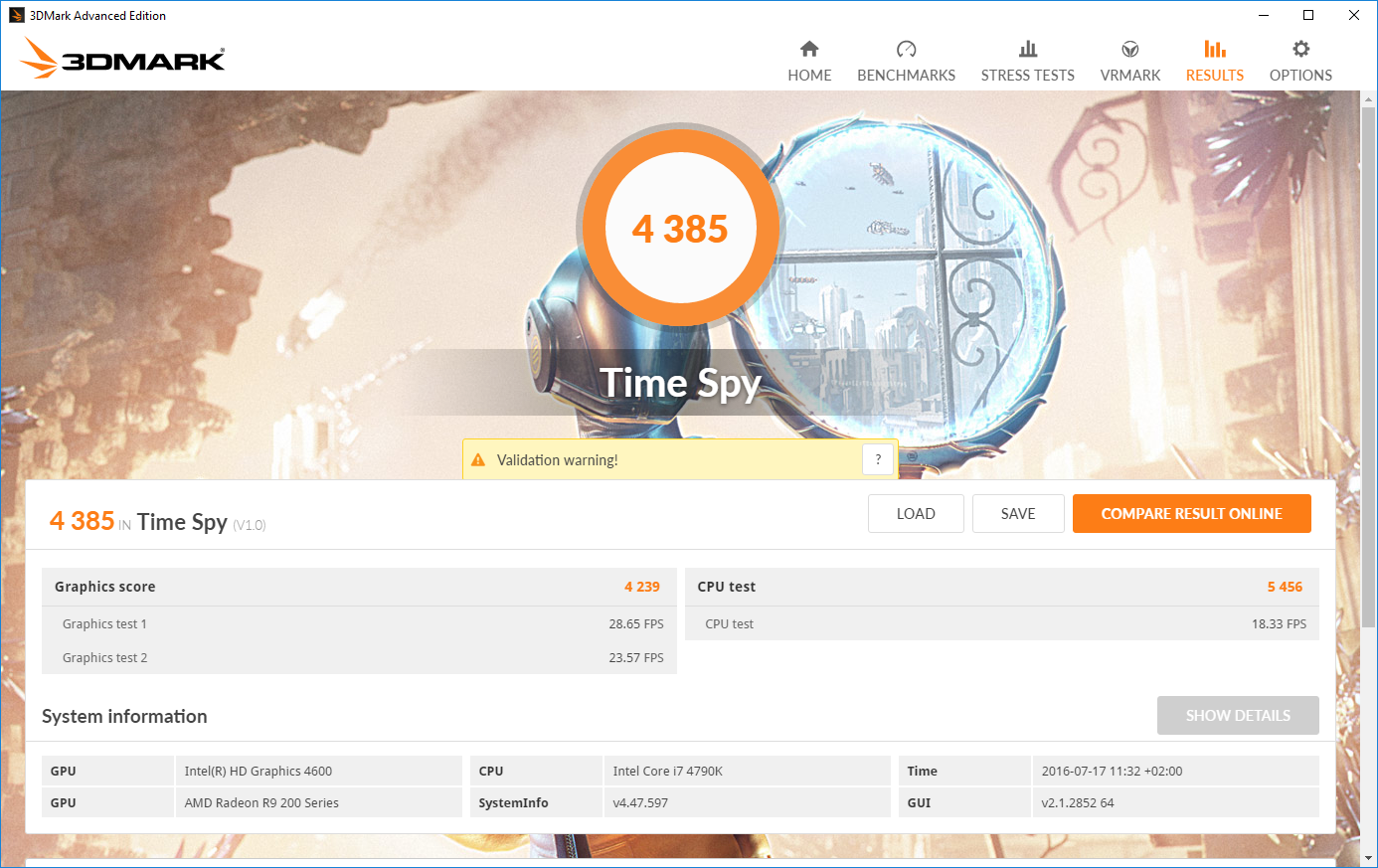1378x868 pixels.
Task: Close the 3DMark window
Action: [x=1354, y=15]
